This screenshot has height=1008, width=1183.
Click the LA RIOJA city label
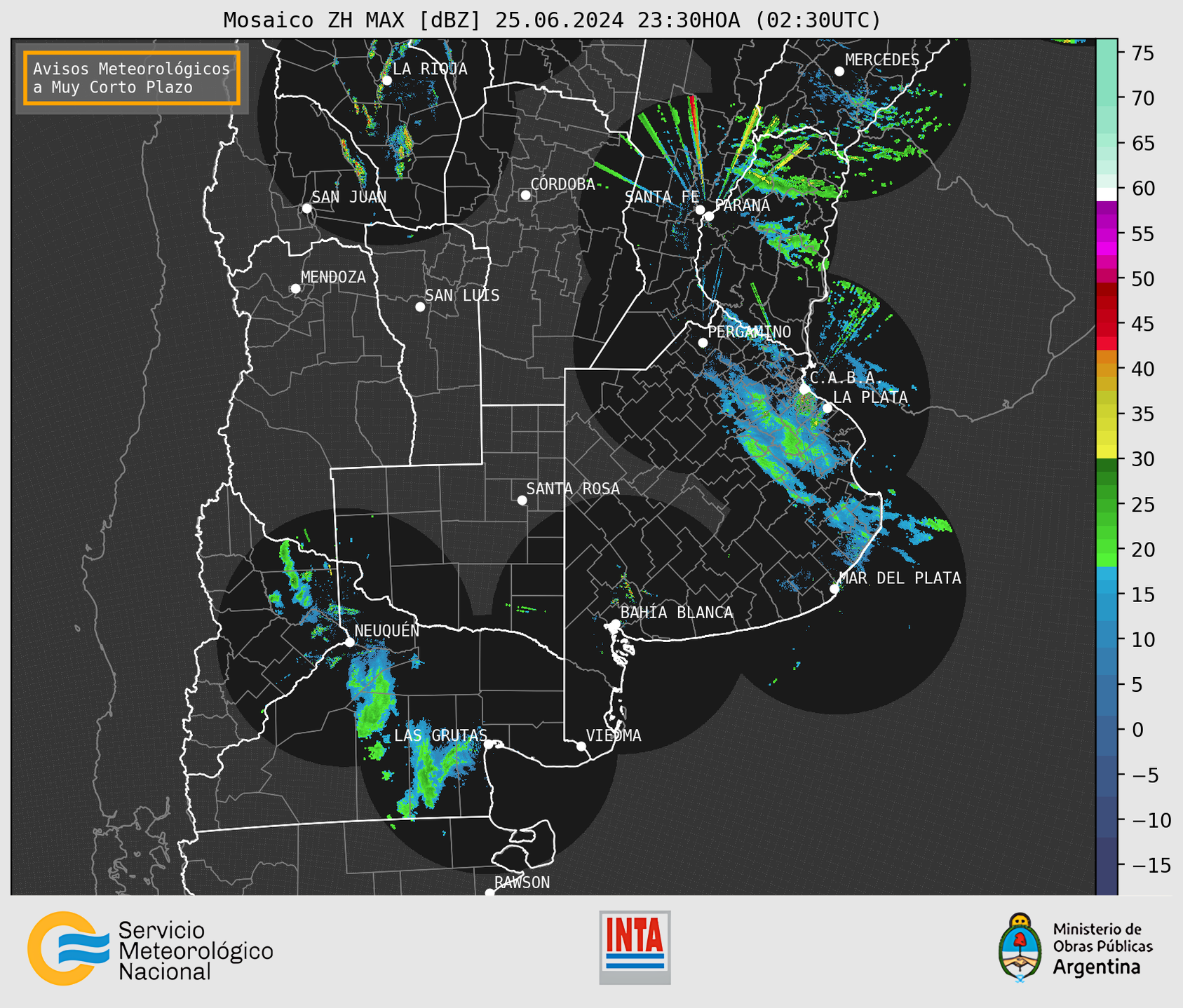click(x=430, y=69)
